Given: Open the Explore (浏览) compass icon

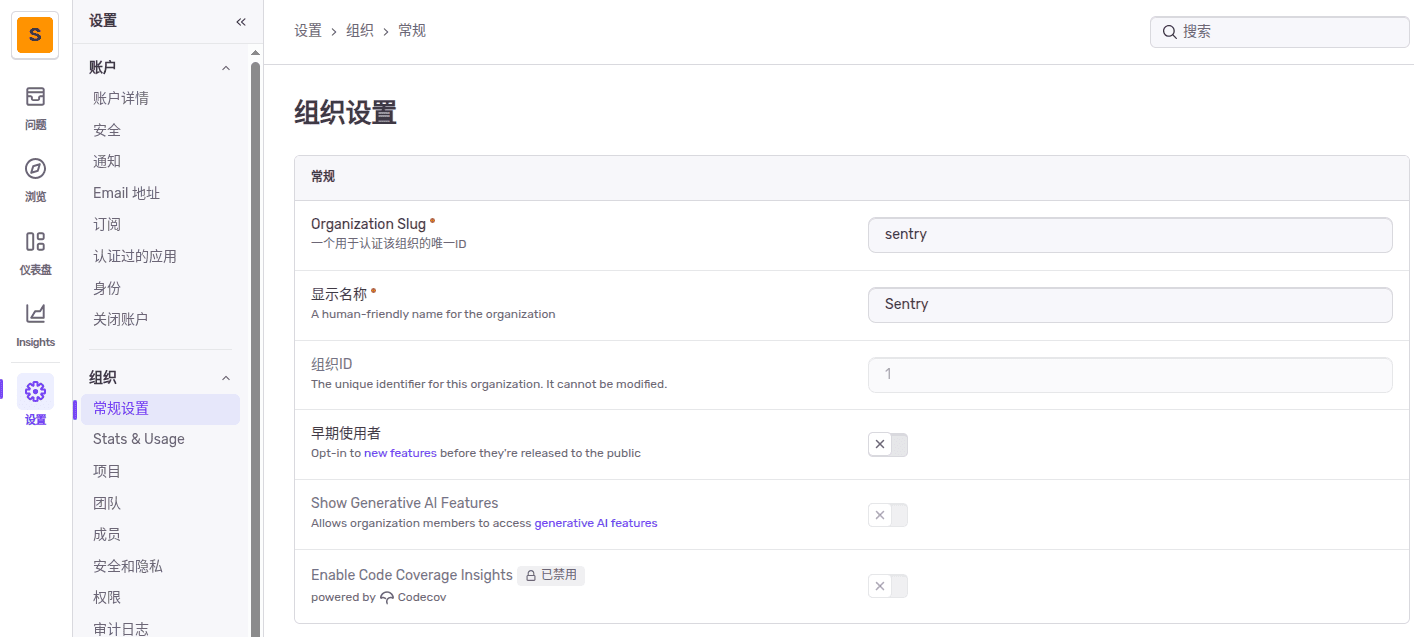Looking at the screenshot, I should point(35,169).
